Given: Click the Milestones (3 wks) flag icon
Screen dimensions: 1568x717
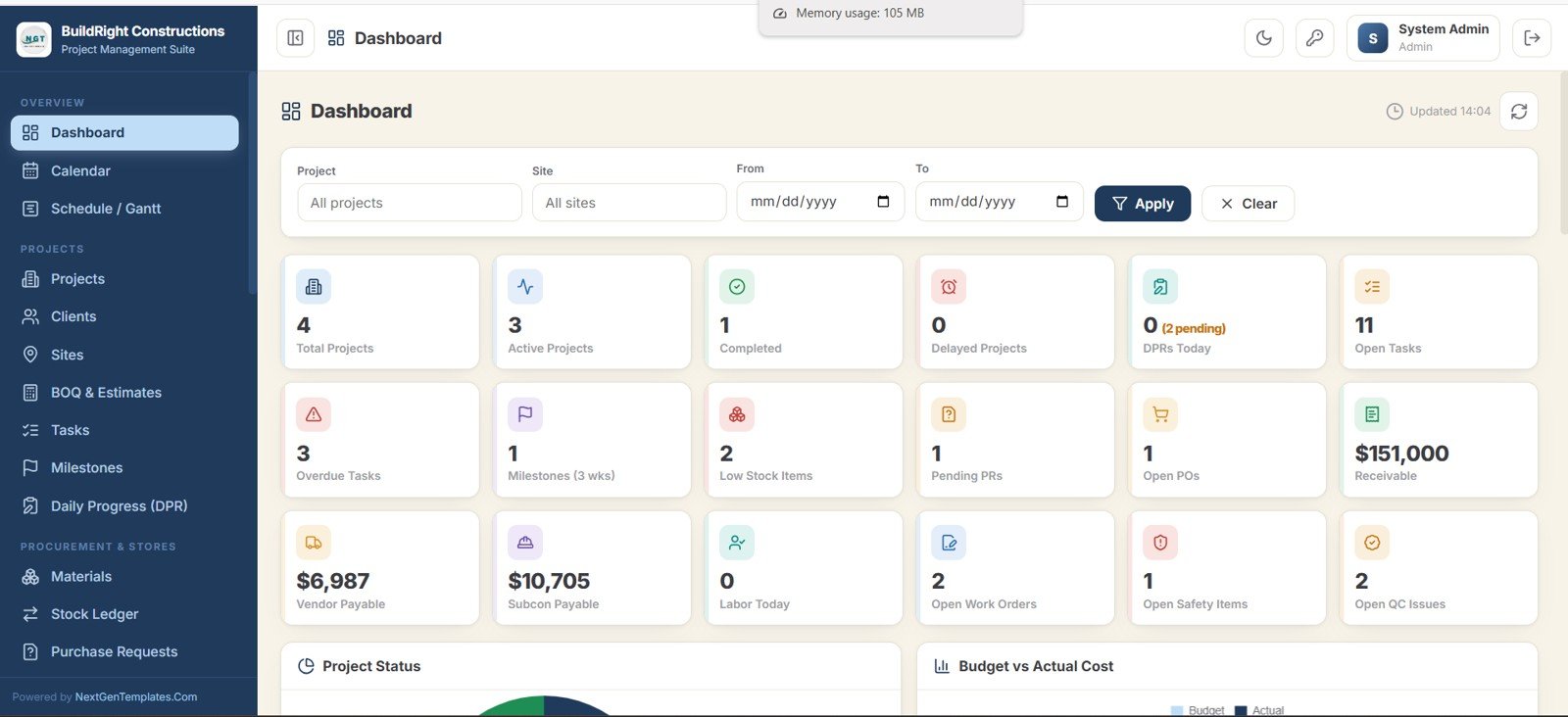Looking at the screenshot, I should [525, 414].
